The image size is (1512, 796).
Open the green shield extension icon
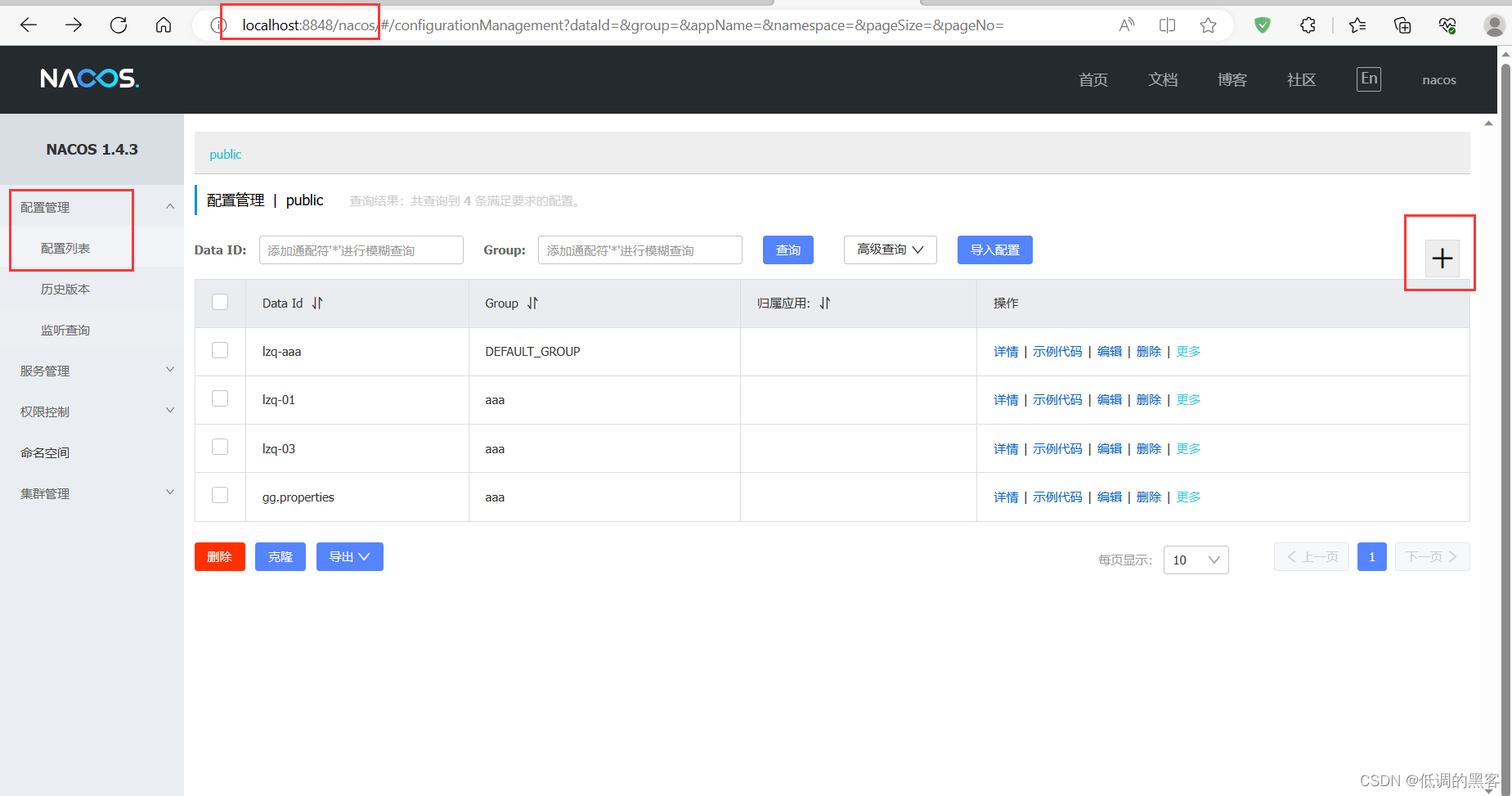pyautogui.click(x=1263, y=25)
